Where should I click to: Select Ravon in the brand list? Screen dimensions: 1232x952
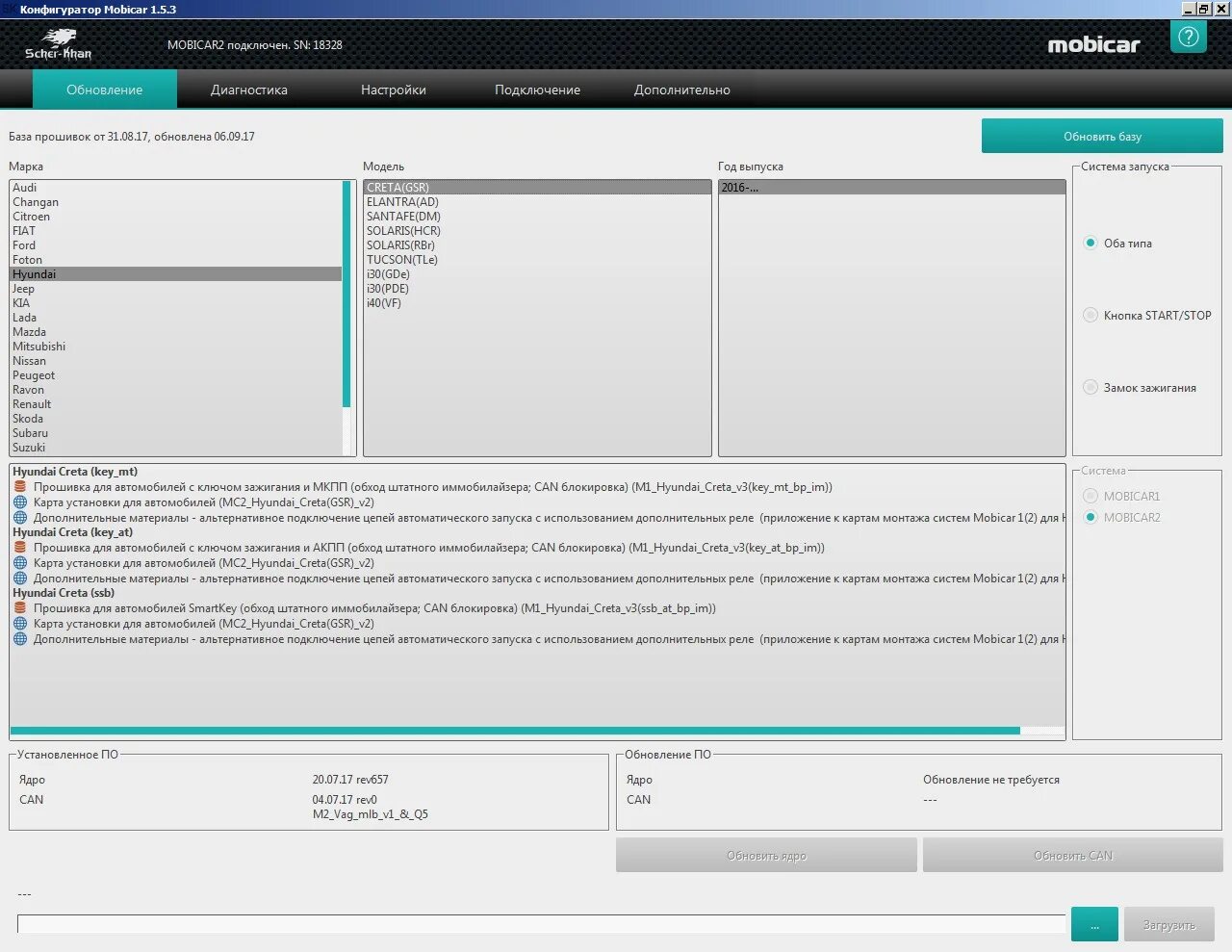(x=176, y=390)
